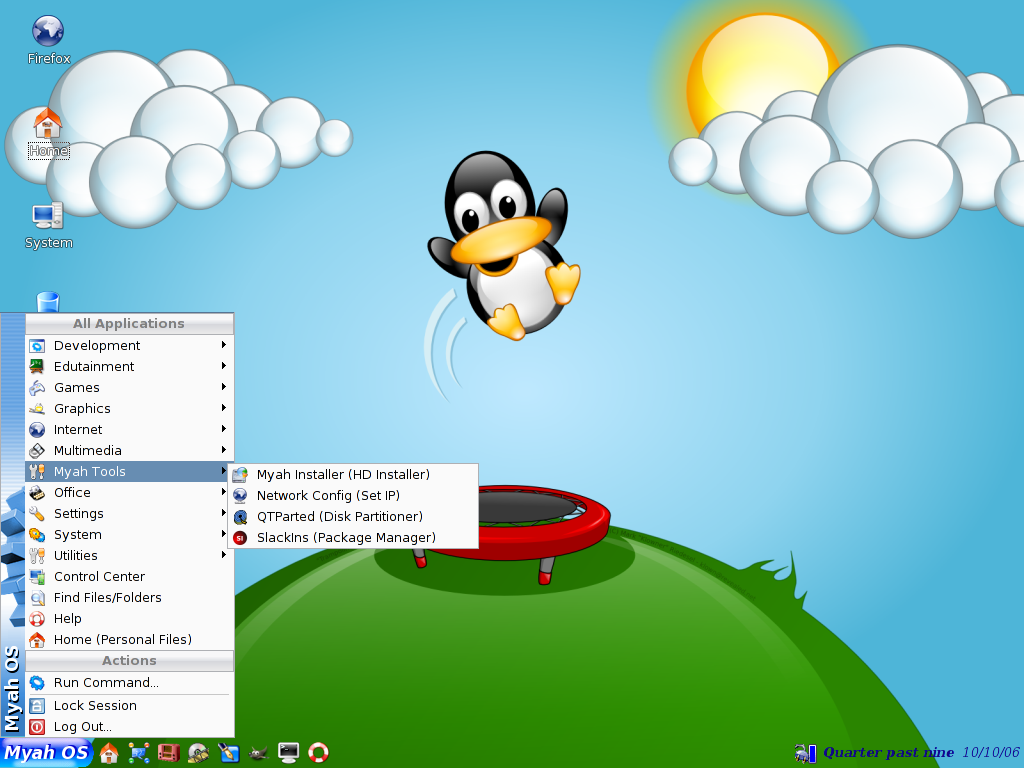The width and height of the screenshot is (1024, 768).
Task: Click the date 10/10/06 in the panel
Action: [x=991, y=752]
